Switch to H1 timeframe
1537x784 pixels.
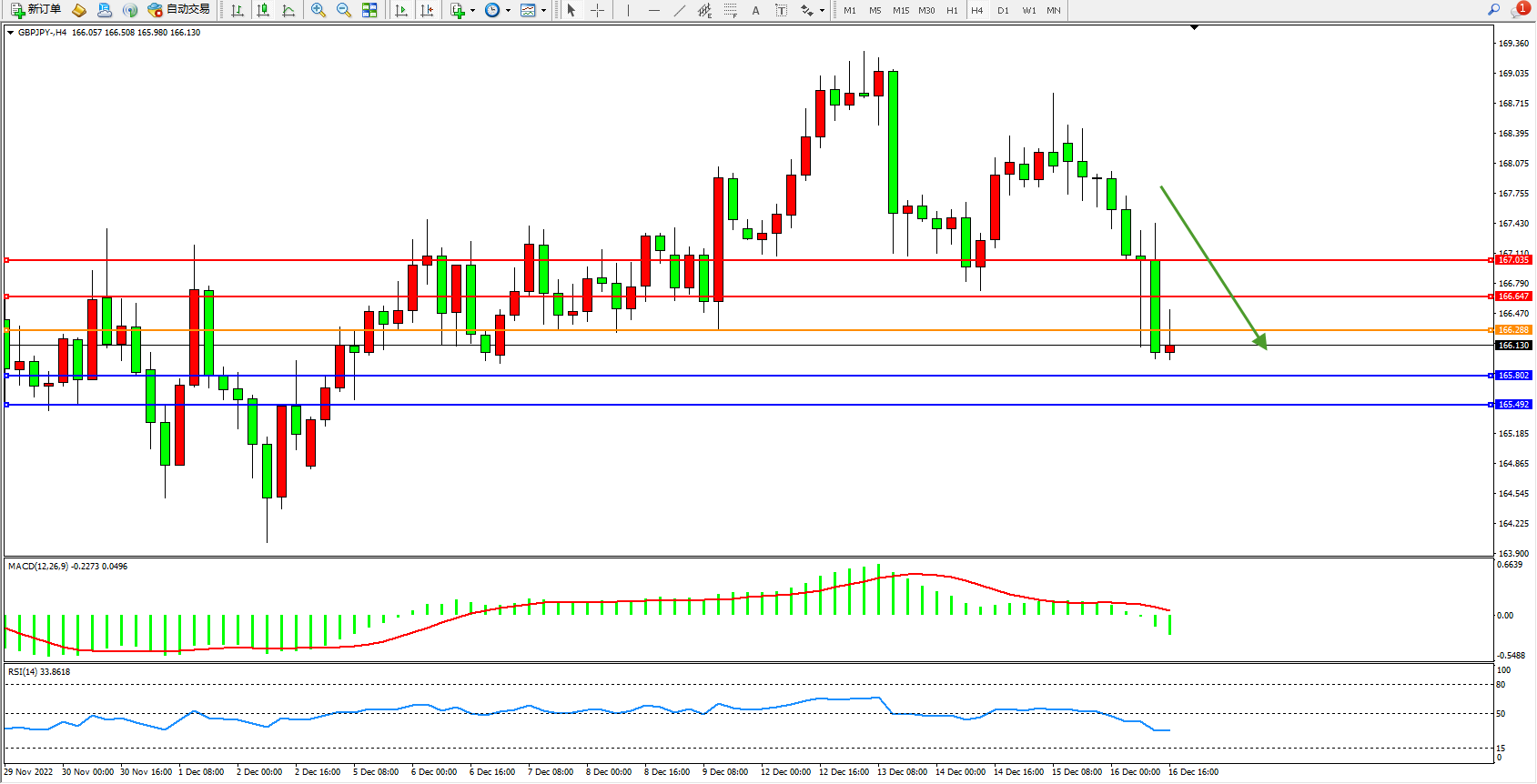(952, 11)
